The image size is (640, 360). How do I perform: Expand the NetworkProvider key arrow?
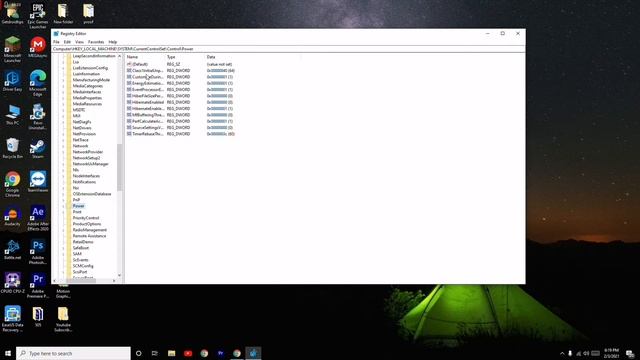(x=63, y=152)
